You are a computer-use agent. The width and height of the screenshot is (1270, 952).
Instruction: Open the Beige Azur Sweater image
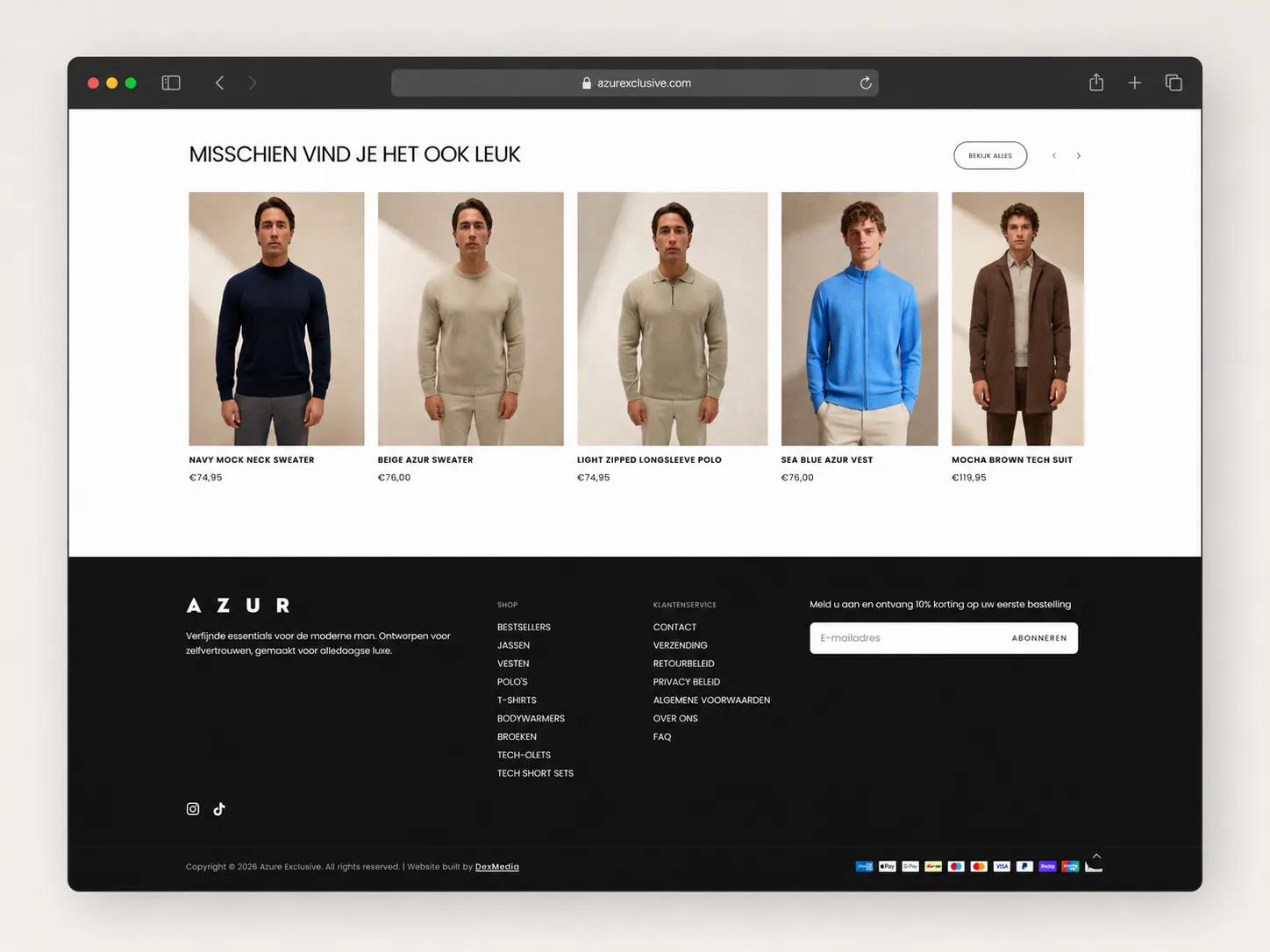tap(471, 319)
